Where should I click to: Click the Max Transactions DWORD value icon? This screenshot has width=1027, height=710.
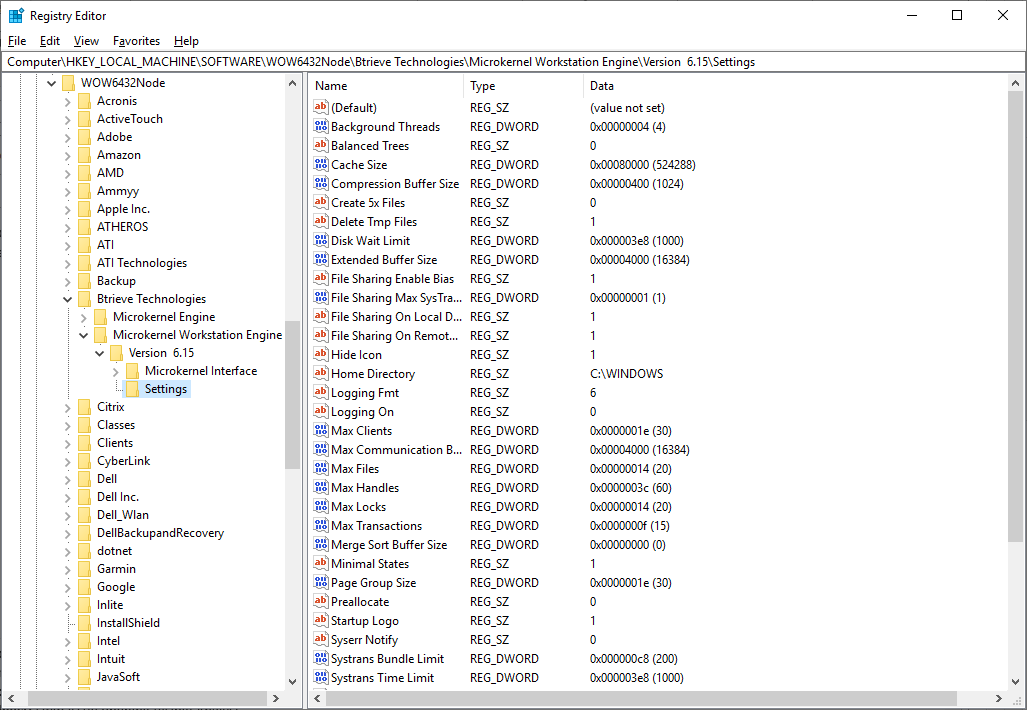click(320, 525)
